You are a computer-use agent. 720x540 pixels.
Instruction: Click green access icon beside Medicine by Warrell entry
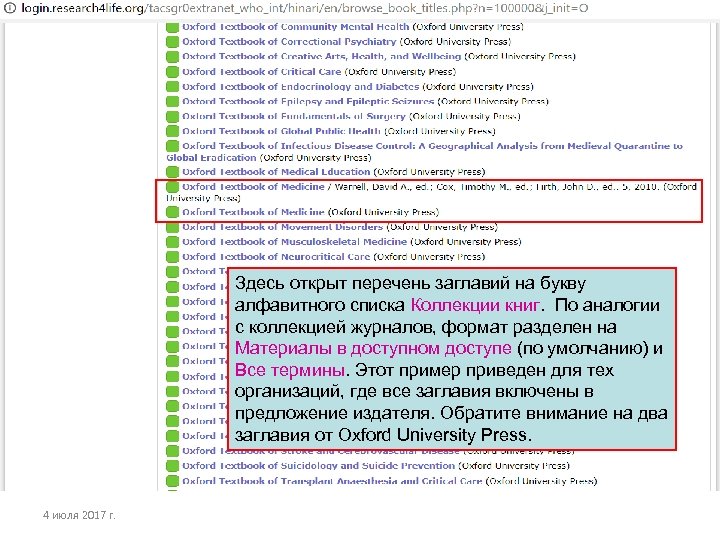pos(172,186)
